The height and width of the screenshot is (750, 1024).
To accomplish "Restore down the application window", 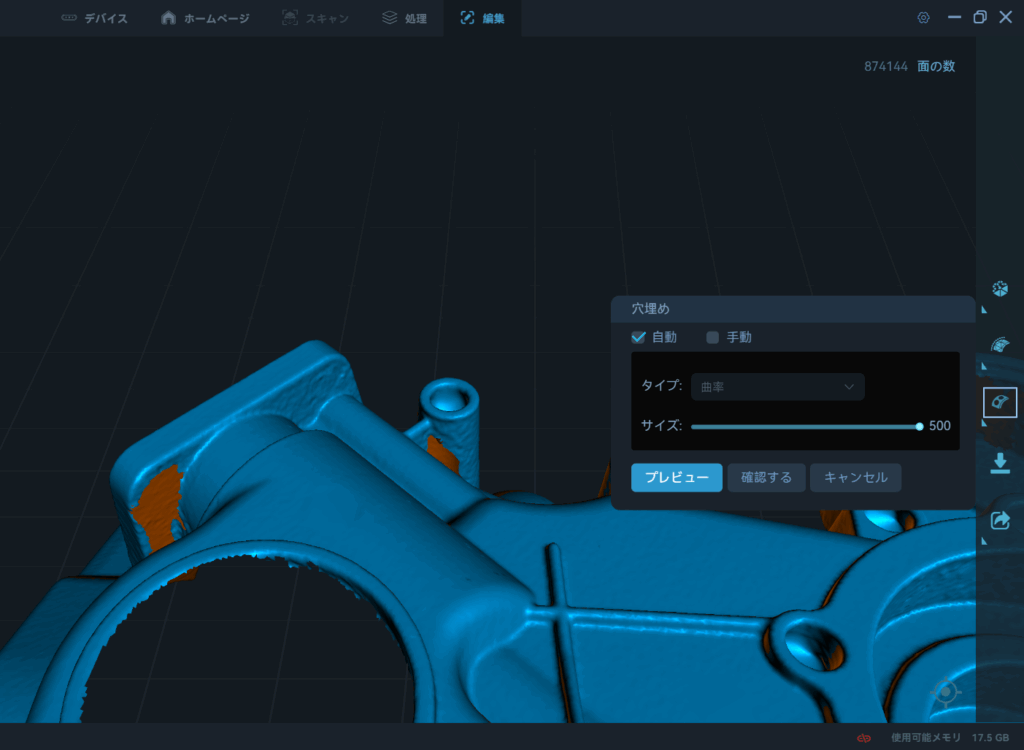I will pos(980,17).
